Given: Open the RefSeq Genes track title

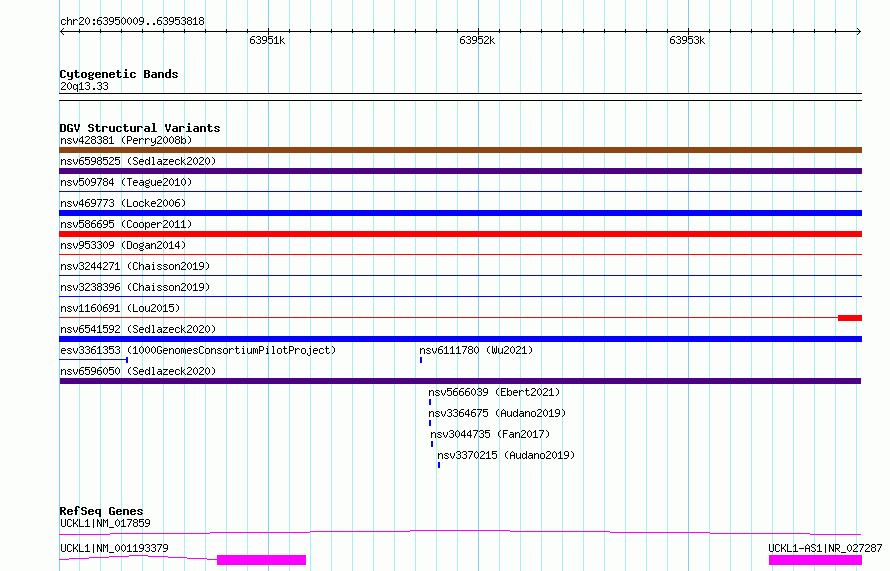Looking at the screenshot, I should [101, 511].
